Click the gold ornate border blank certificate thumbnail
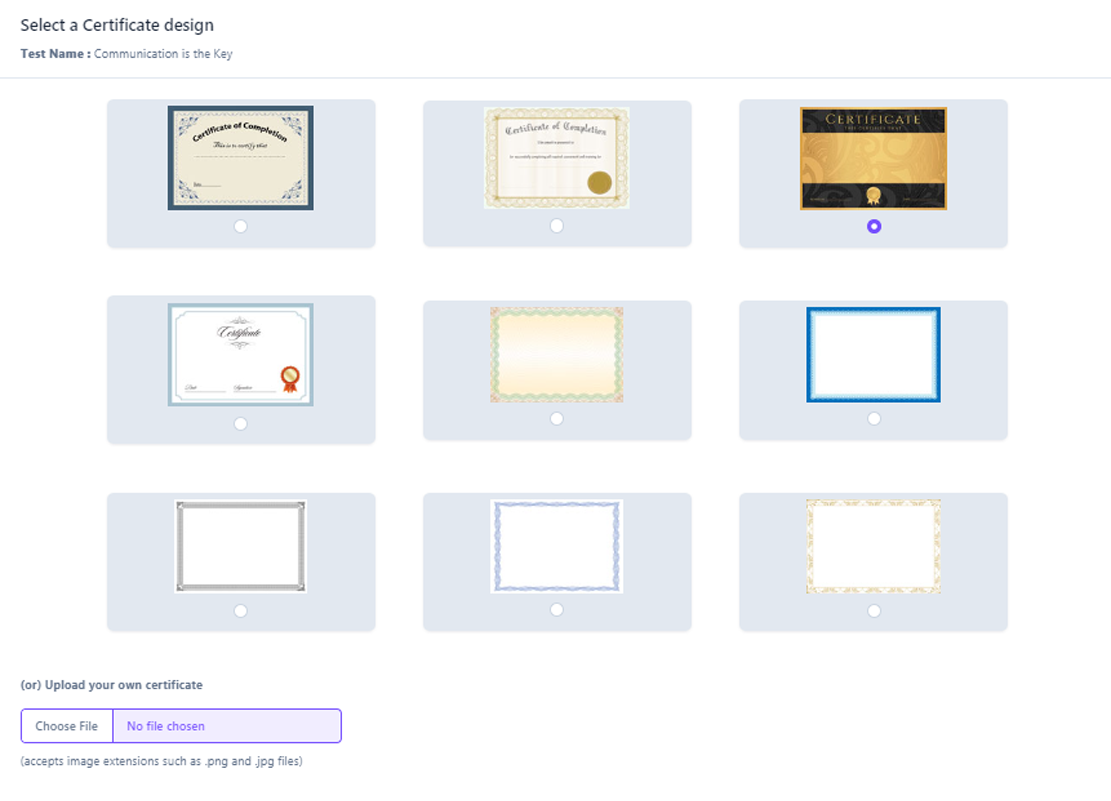1111x801 pixels. point(873,547)
